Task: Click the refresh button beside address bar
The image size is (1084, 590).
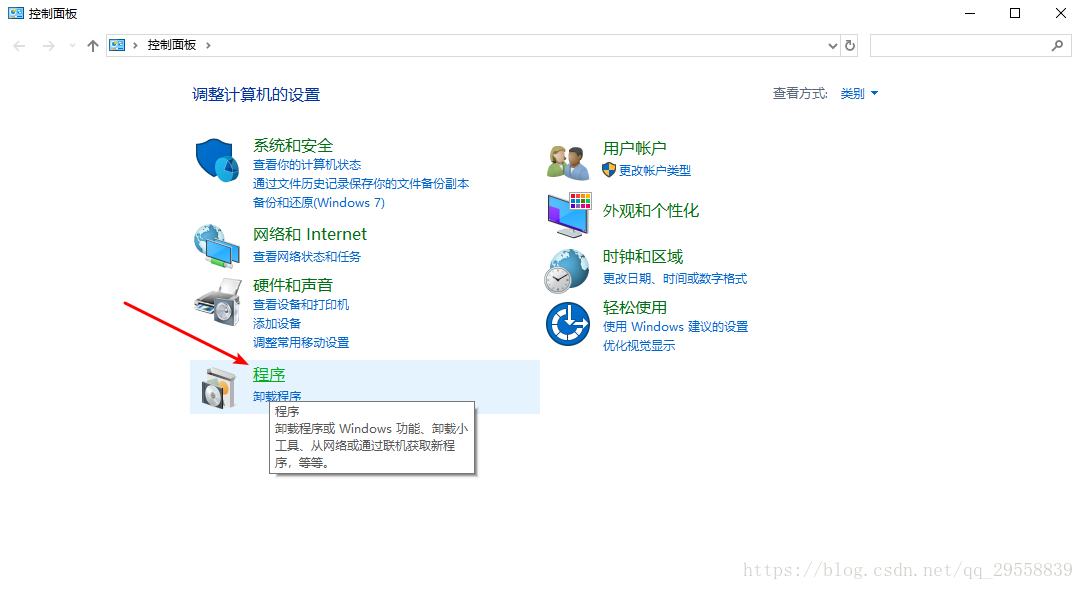Action: [x=850, y=46]
